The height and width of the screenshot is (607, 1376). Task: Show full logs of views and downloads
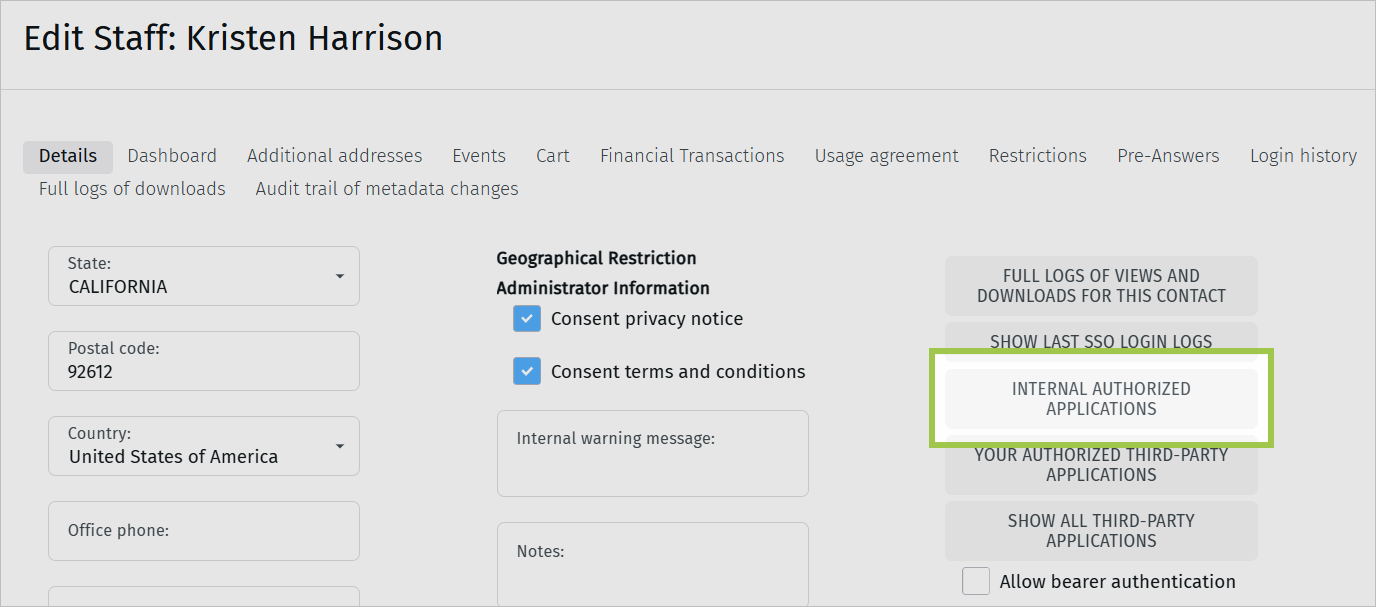[x=1100, y=286]
